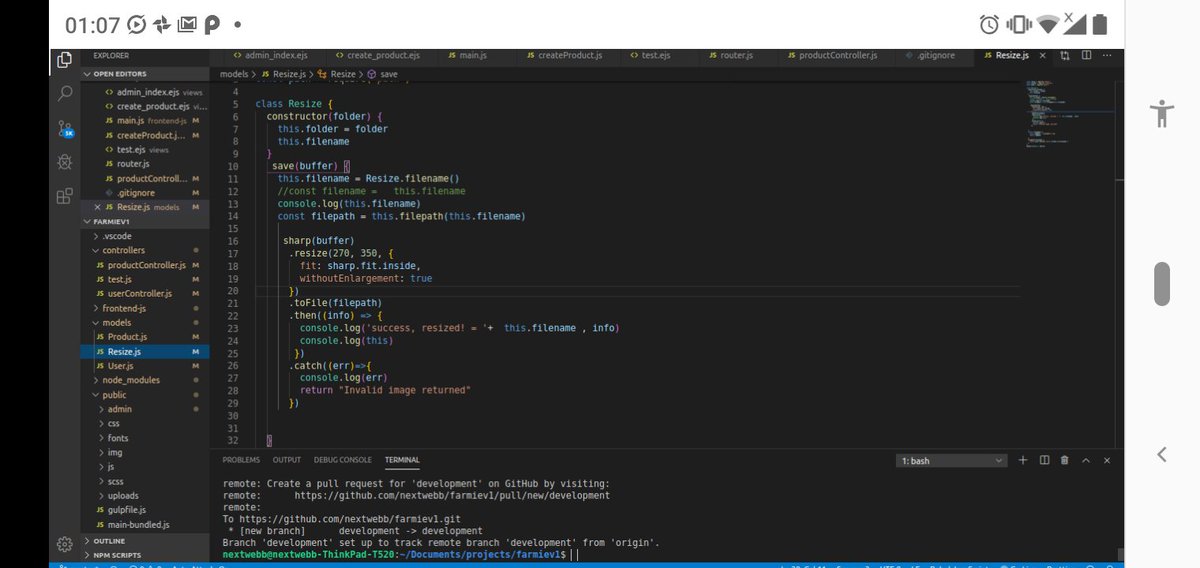Select the TERMINAL panel tab
Screen dimensions: 1200x568
point(402,460)
